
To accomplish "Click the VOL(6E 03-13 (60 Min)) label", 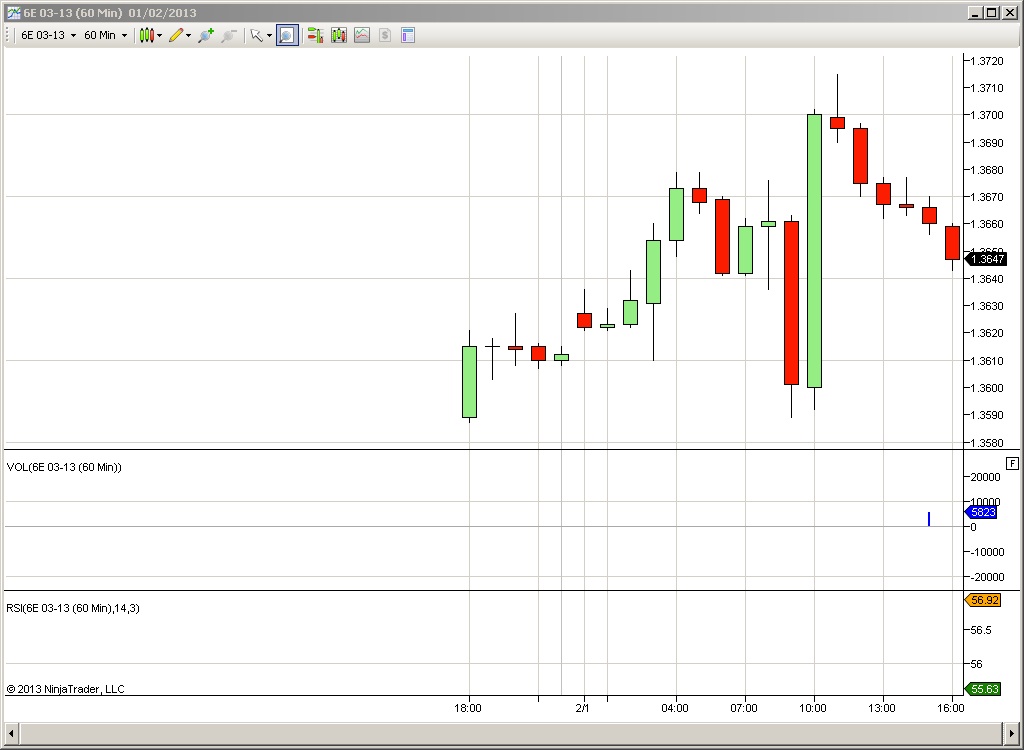I will pyautogui.click(x=64, y=467).
